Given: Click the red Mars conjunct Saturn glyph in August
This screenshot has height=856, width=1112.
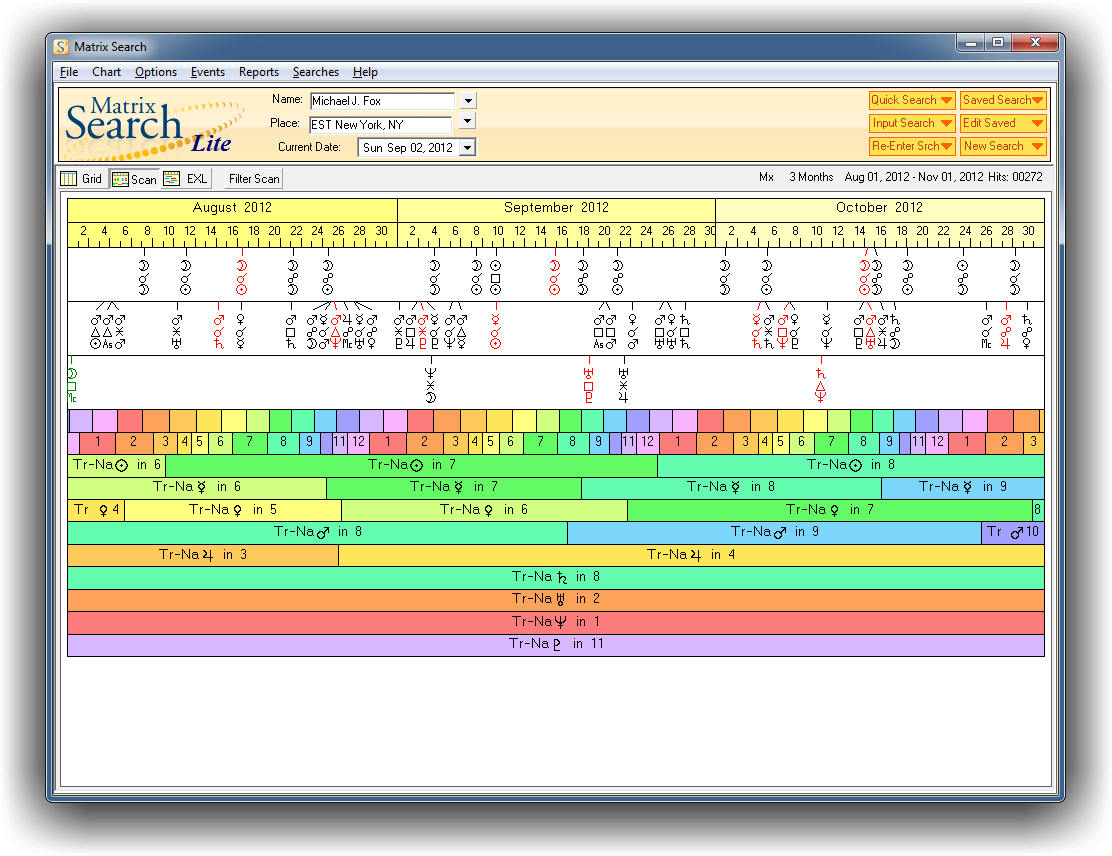Looking at the screenshot, I should click(x=219, y=331).
